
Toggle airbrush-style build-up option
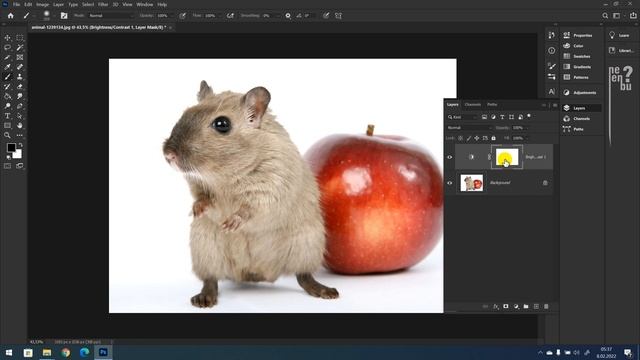(x=231, y=16)
